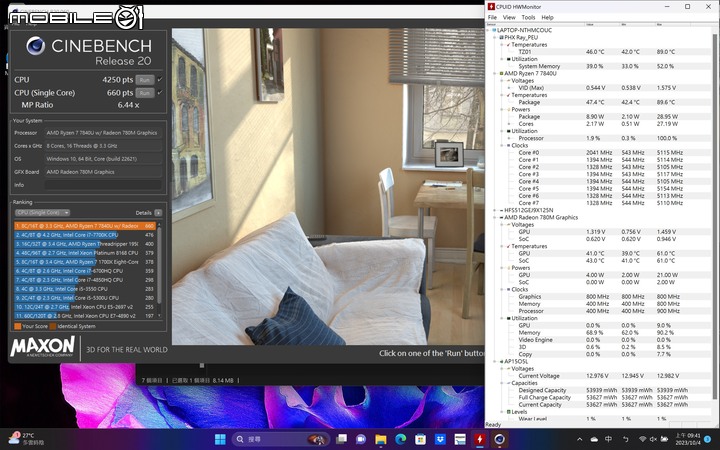The height and width of the screenshot is (450, 720).
Task: Collapse the AP15O5L battery node
Action: (x=495, y=362)
